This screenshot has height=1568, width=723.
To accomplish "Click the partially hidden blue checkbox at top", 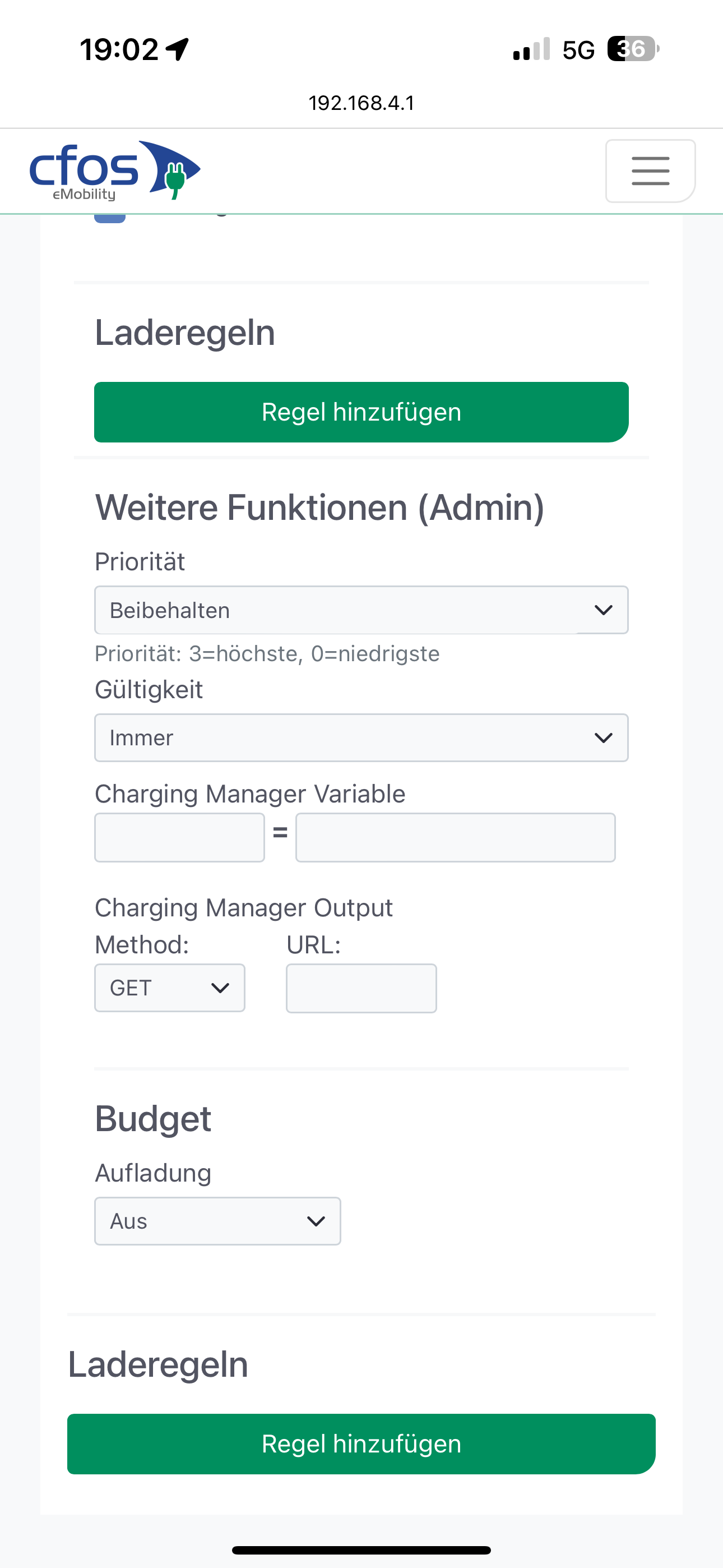I will click(x=109, y=218).
